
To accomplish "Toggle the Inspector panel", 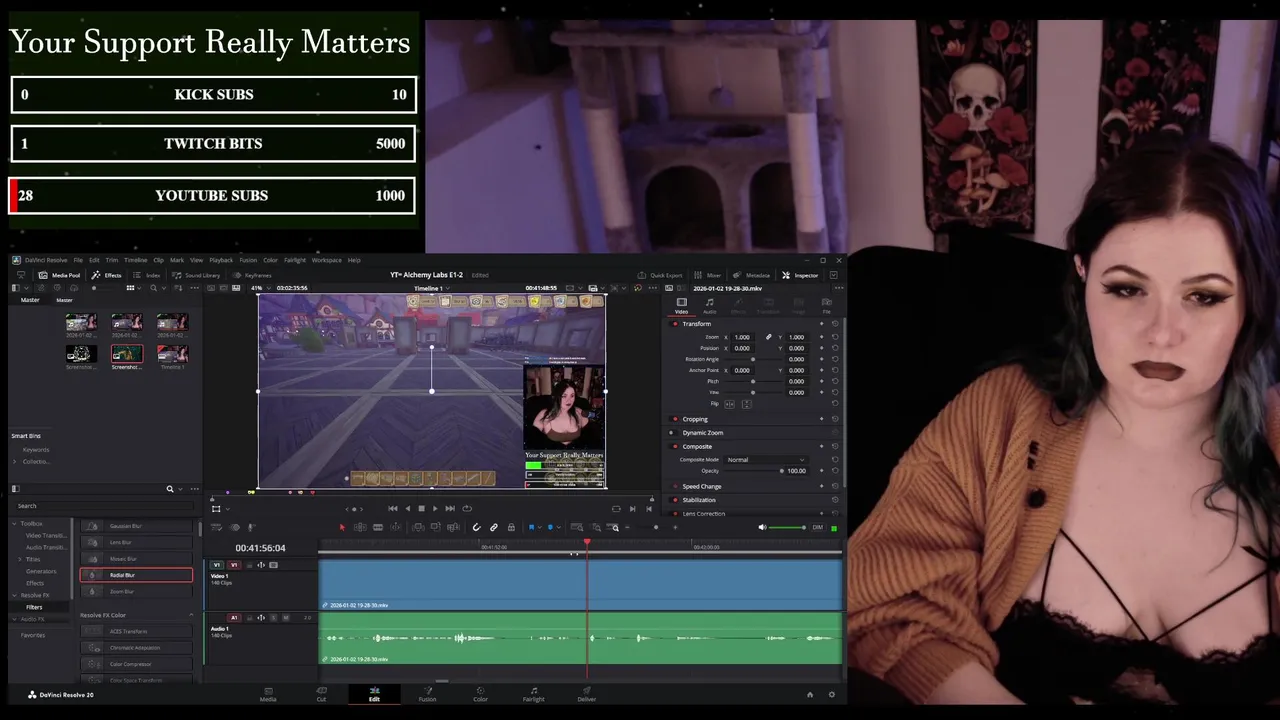I will pyautogui.click(x=800, y=275).
